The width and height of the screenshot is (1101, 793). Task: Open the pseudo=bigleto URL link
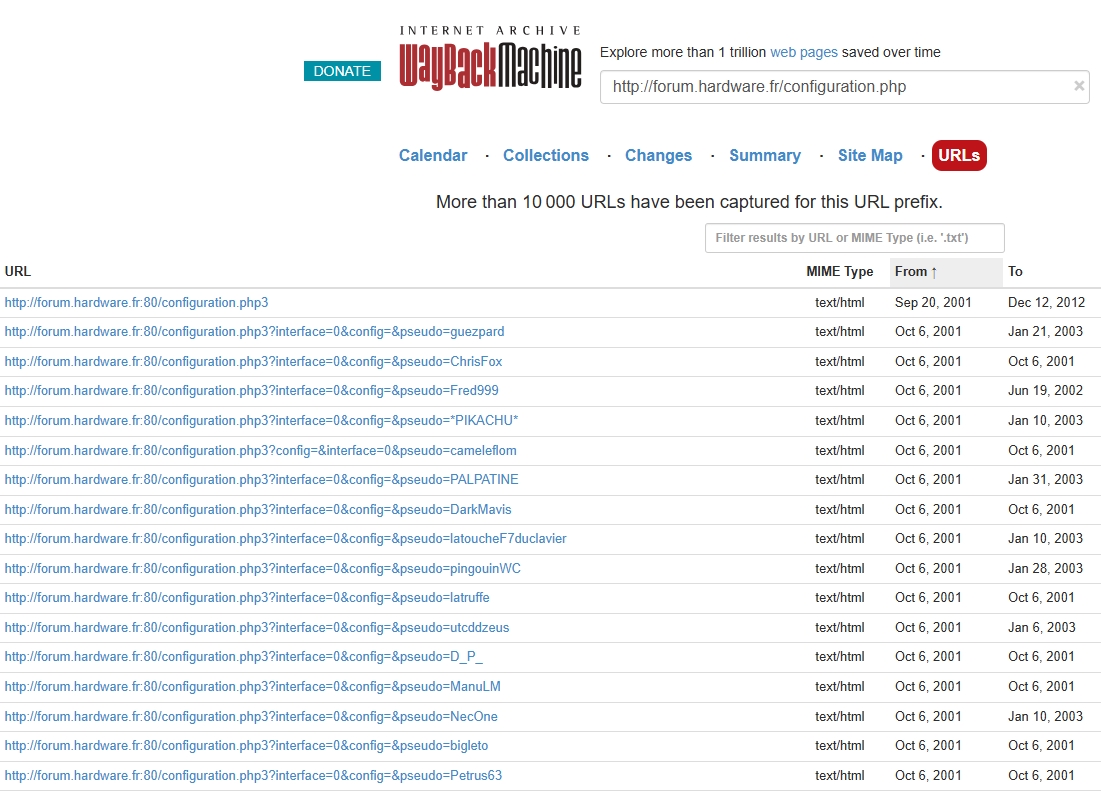pos(246,745)
